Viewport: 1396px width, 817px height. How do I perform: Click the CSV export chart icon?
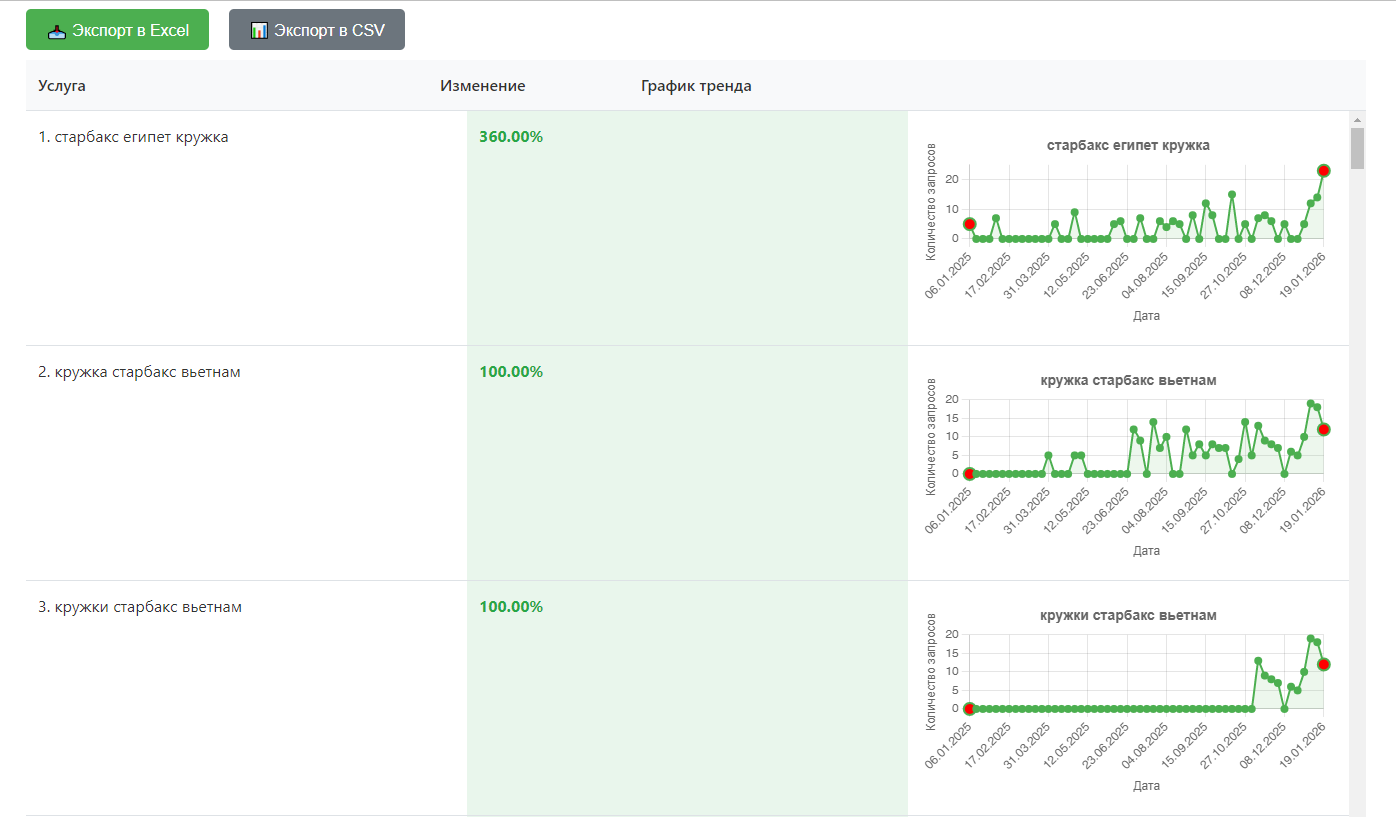pos(259,30)
